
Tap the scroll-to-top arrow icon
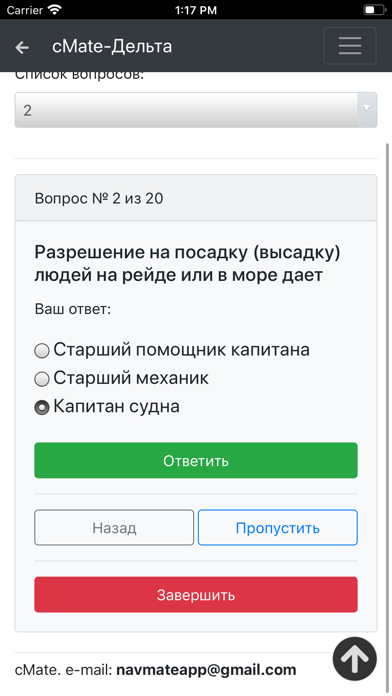tap(355, 659)
